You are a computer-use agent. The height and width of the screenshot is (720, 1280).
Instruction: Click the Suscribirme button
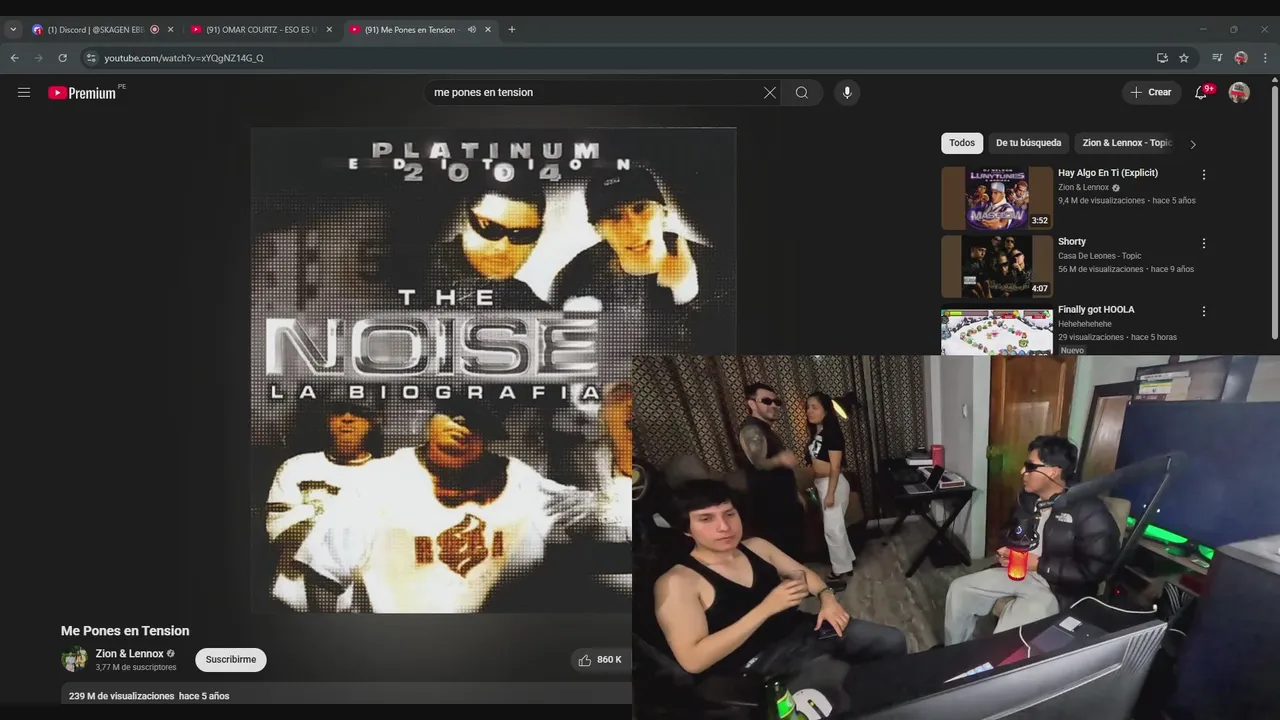[231, 659]
